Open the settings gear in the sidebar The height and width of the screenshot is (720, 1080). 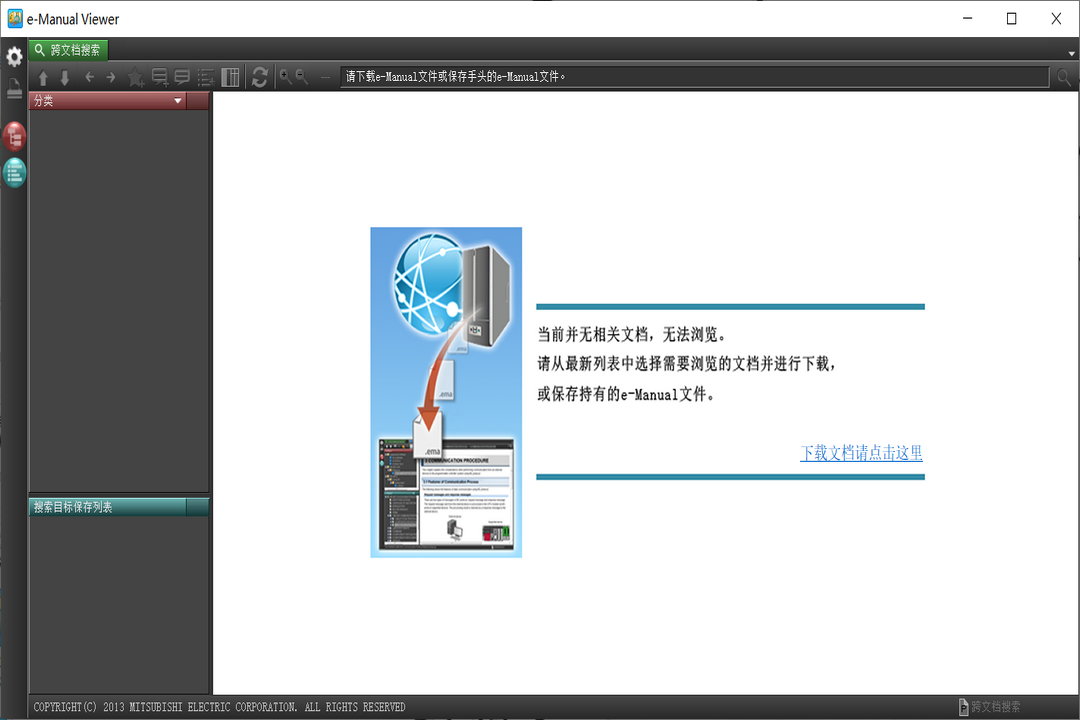pos(14,57)
